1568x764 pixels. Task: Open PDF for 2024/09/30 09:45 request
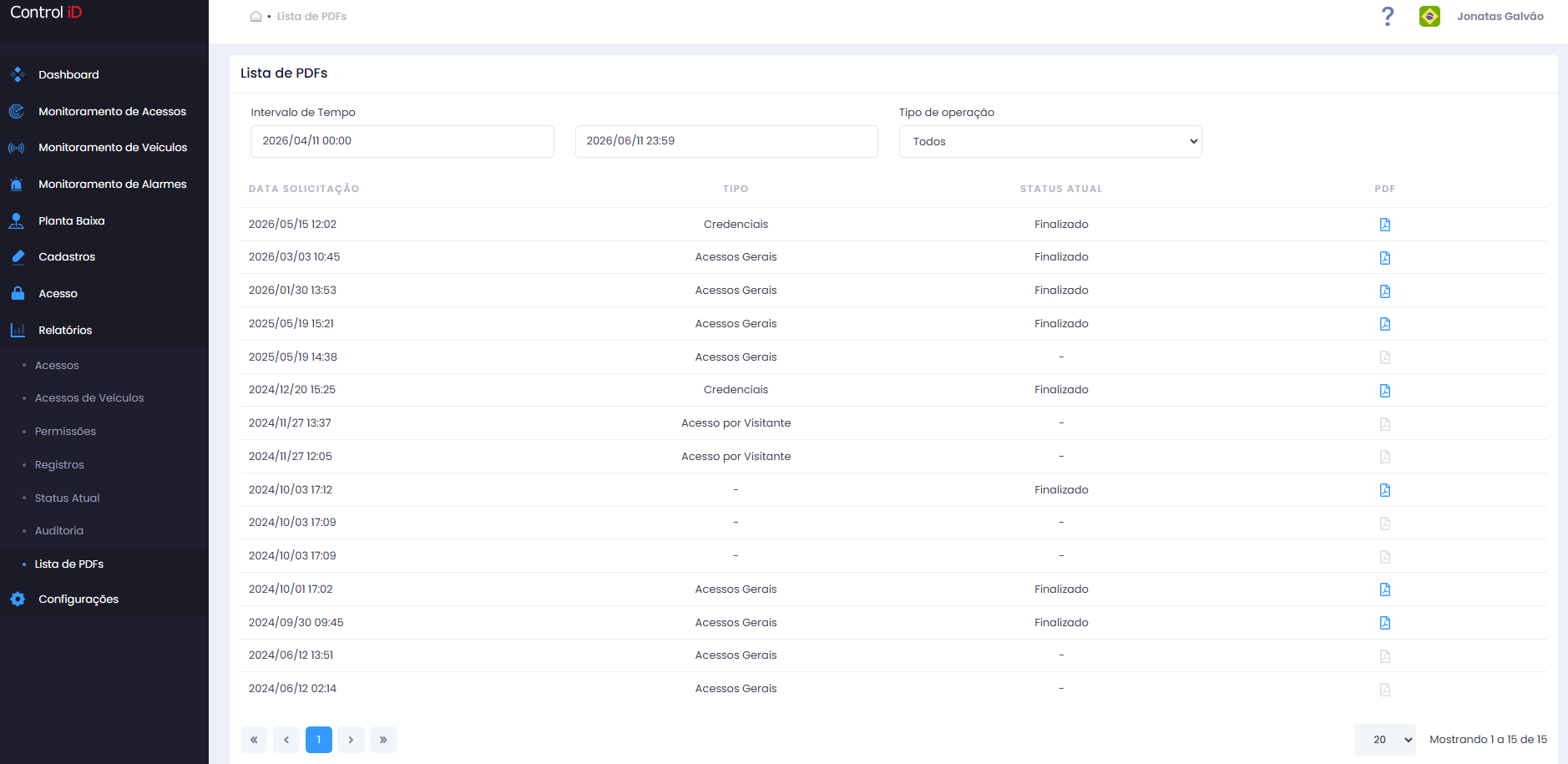[1384, 623]
